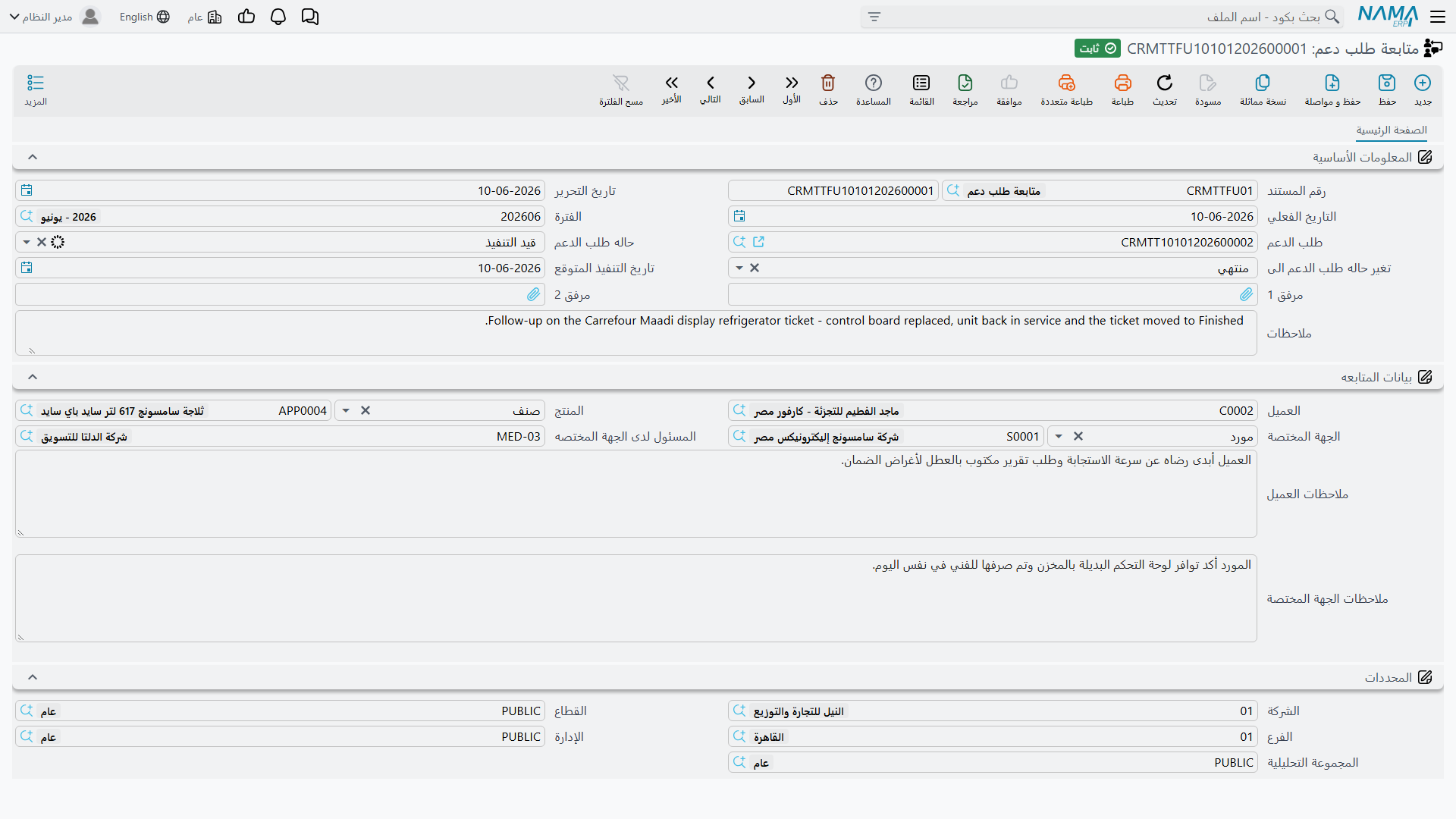Collapse المحددات section

pyautogui.click(x=33, y=677)
